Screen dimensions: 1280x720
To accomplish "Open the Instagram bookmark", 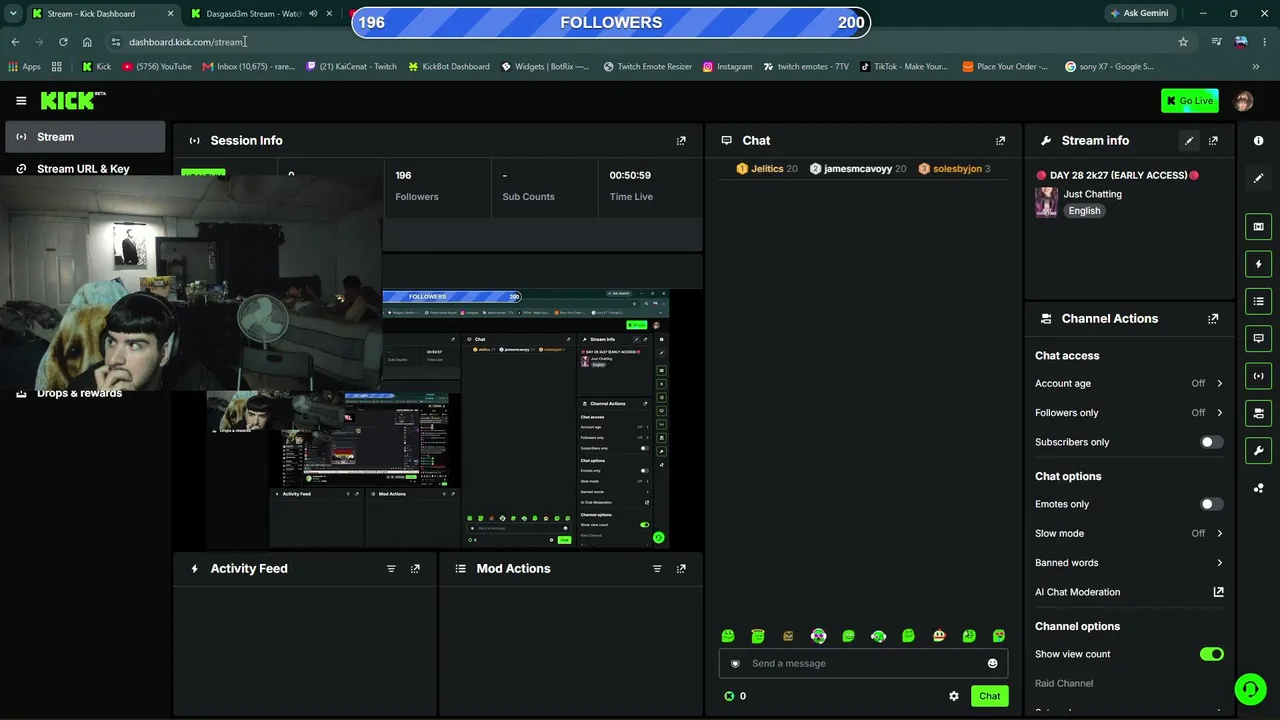I will tap(727, 67).
